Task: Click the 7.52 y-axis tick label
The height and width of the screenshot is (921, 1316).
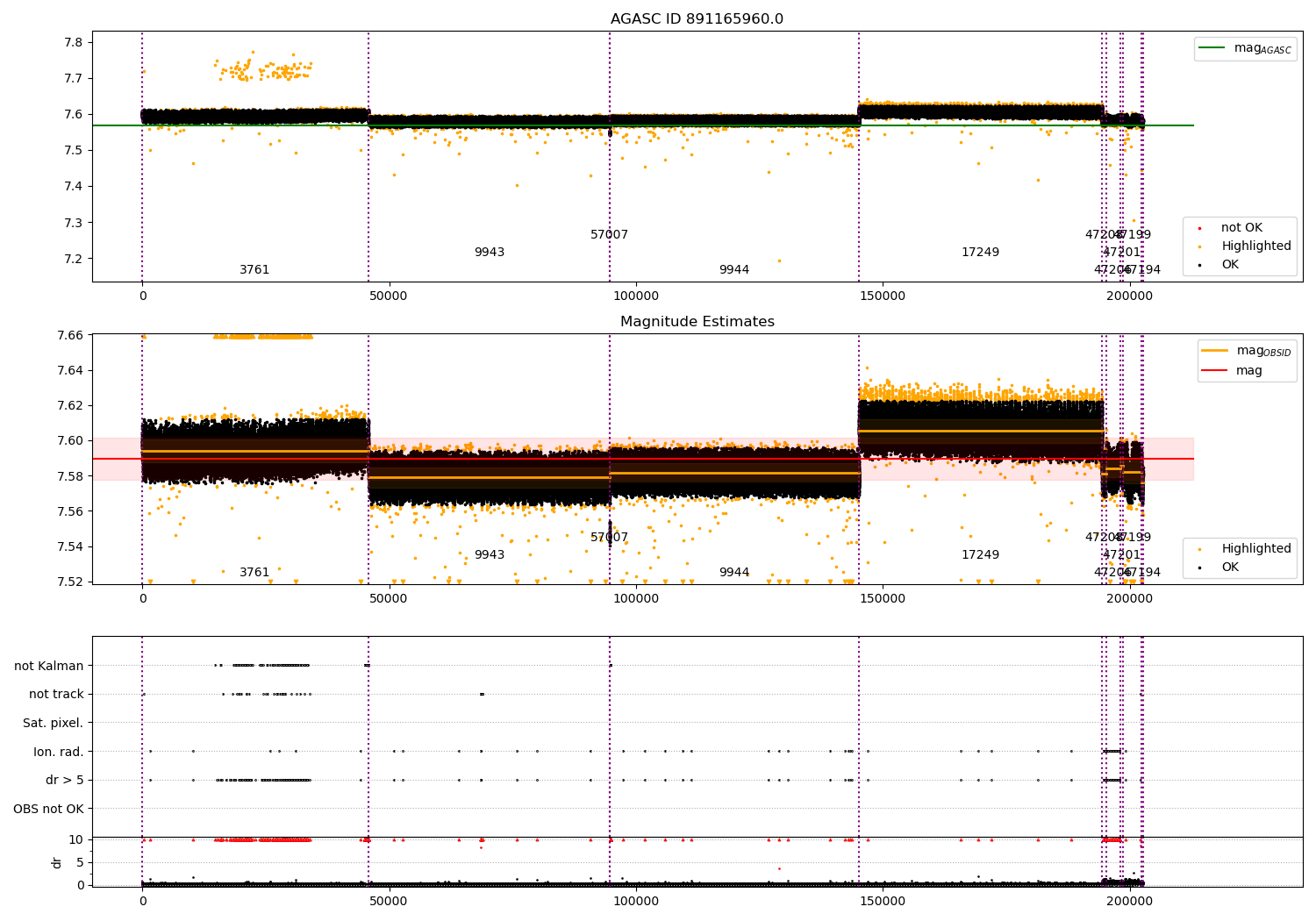Action: click(70, 582)
